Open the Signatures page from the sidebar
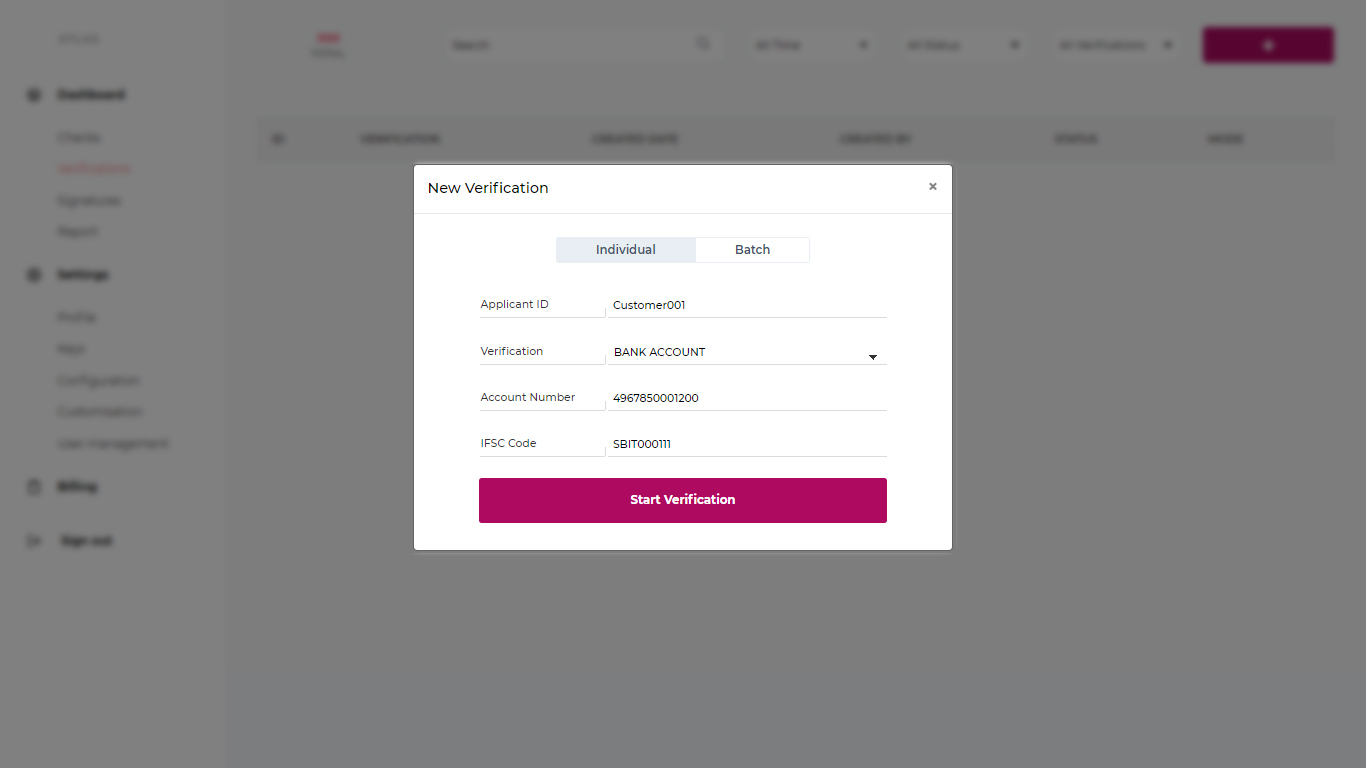 89,201
